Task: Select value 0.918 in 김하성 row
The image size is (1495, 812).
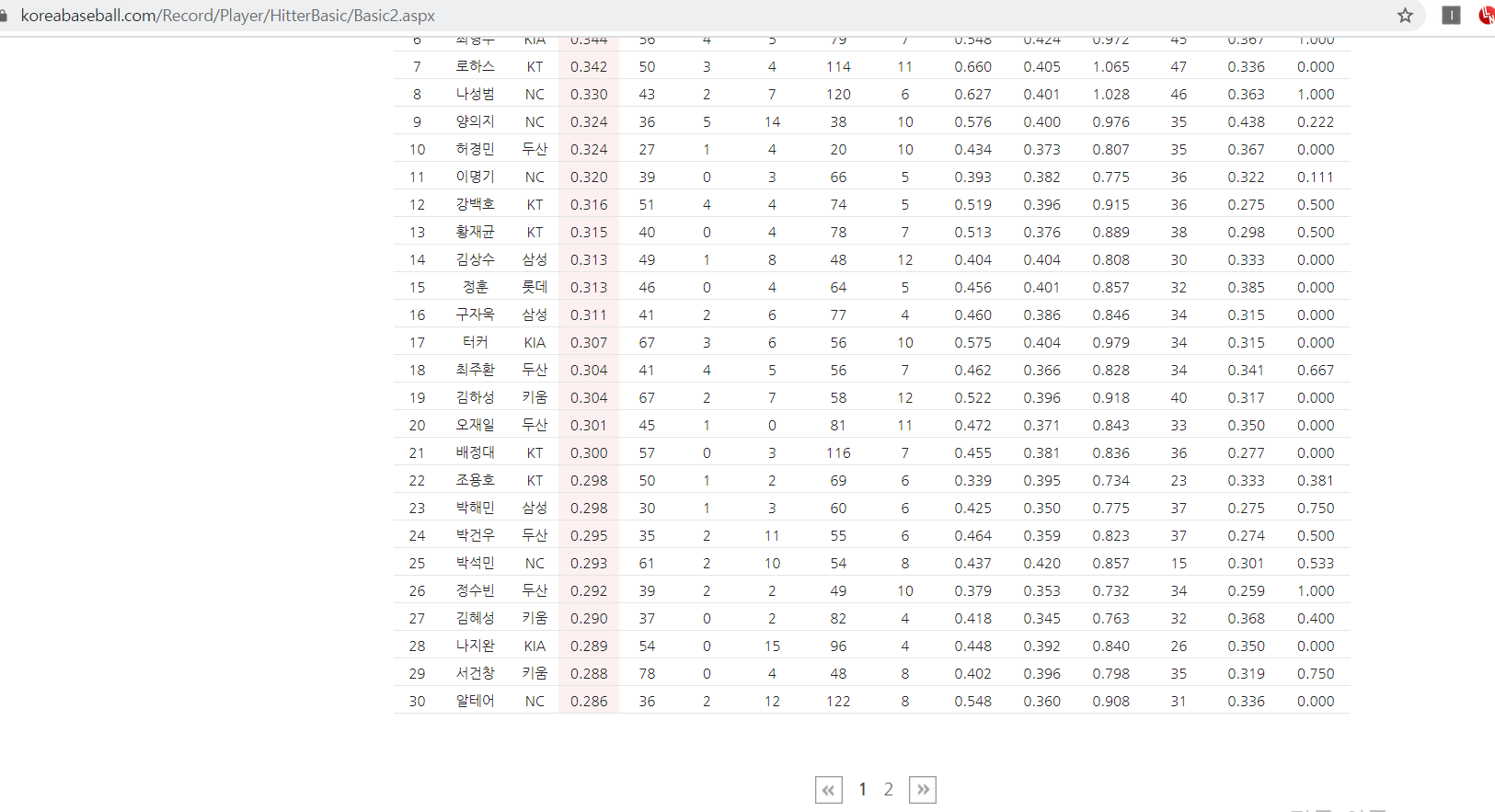Action: pyautogui.click(x=1111, y=397)
